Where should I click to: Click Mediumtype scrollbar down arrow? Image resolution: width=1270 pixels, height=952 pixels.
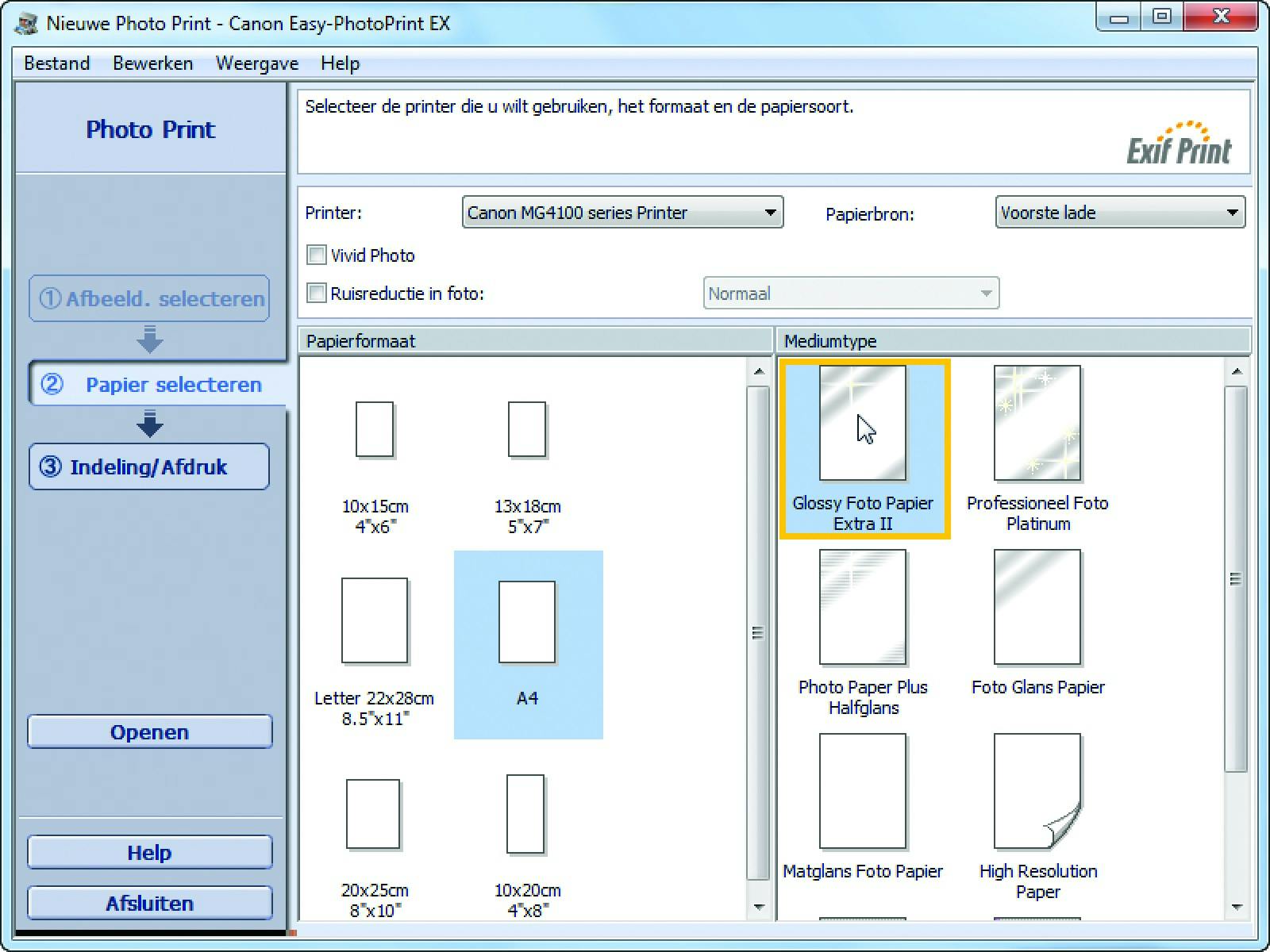point(1236,907)
